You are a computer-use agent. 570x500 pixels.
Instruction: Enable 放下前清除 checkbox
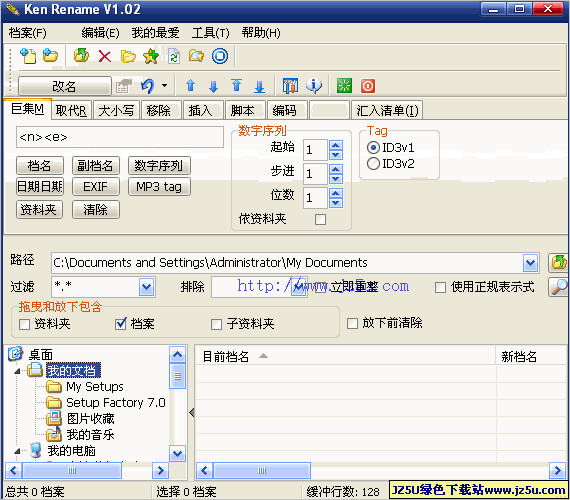click(x=352, y=323)
